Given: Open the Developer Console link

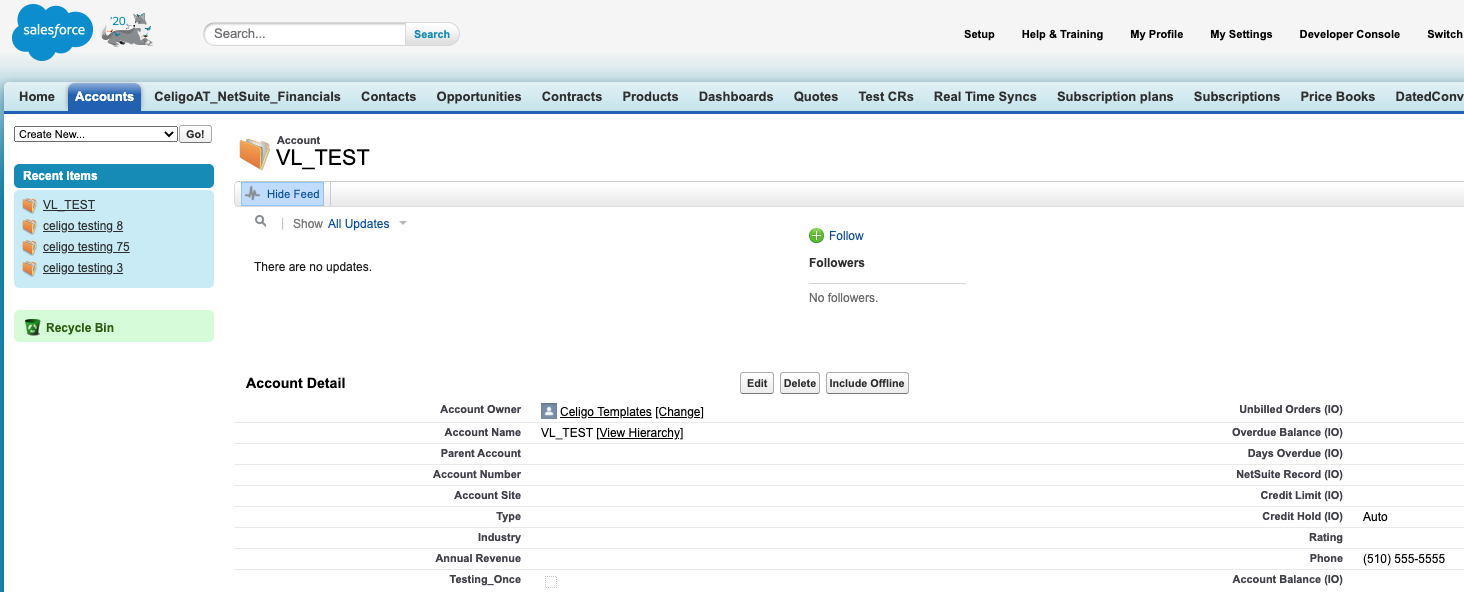Looking at the screenshot, I should [x=1350, y=34].
